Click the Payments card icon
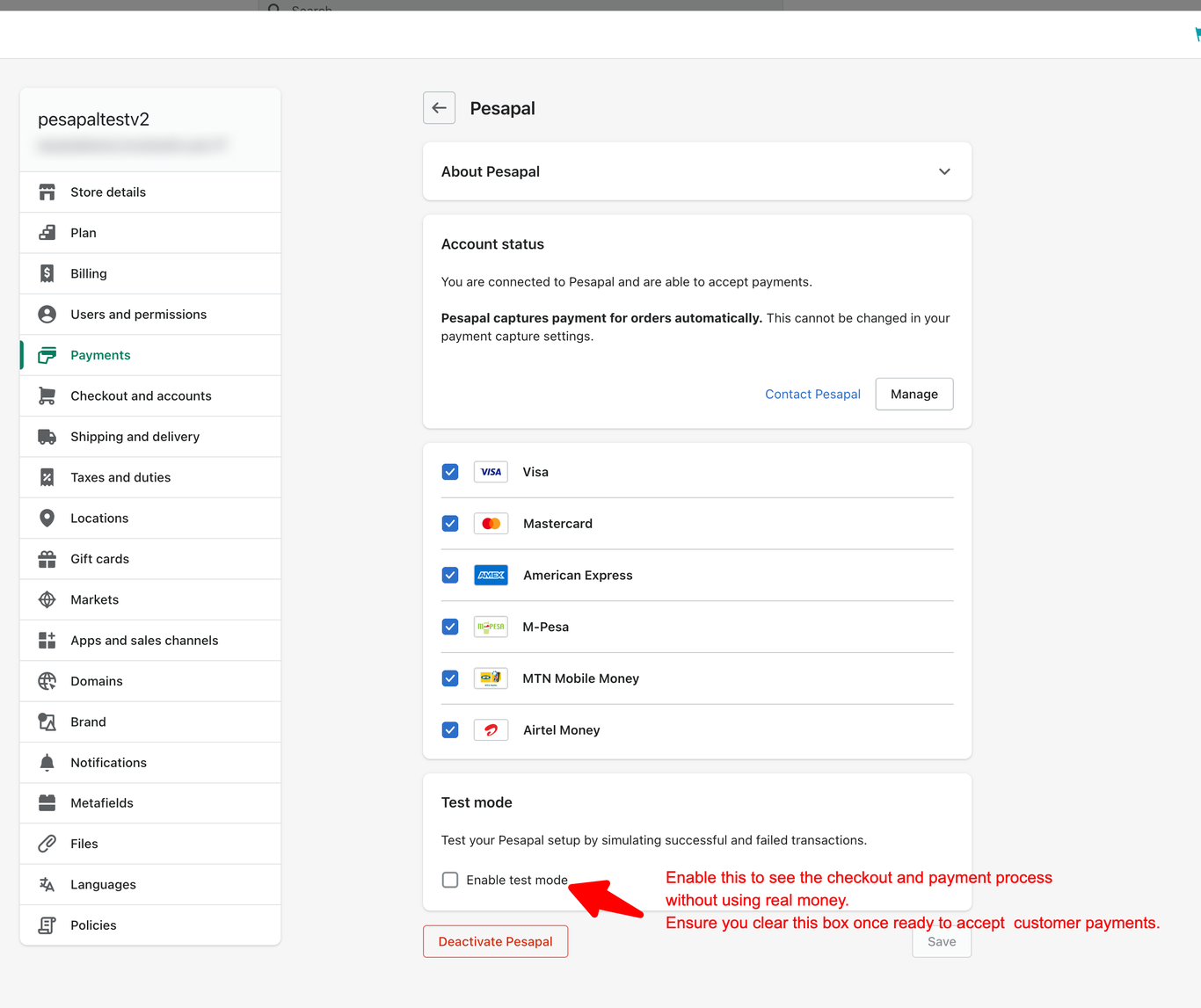Image resolution: width=1201 pixels, height=1008 pixels. 47,355
